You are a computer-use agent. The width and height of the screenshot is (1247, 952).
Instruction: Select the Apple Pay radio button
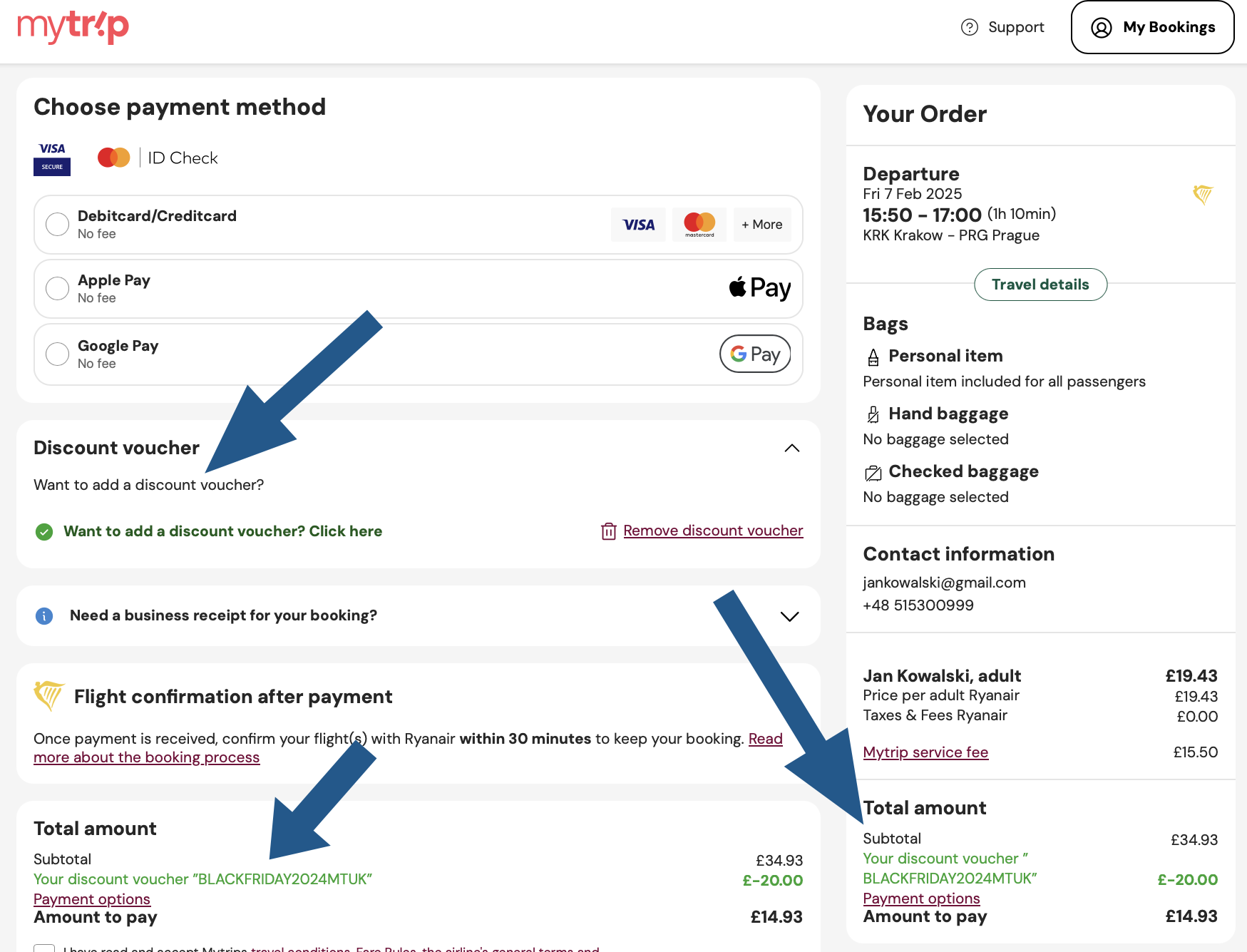[x=58, y=289]
